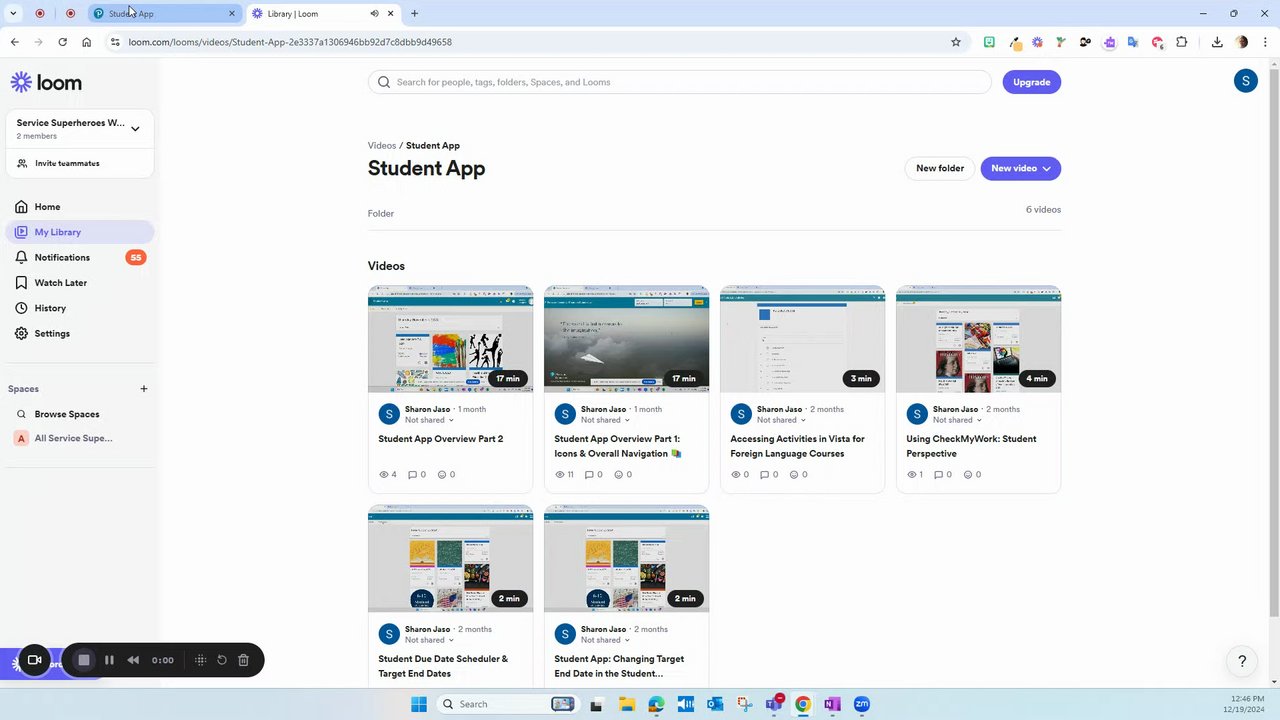Click the Watch Later bookmark icon

click(21, 283)
